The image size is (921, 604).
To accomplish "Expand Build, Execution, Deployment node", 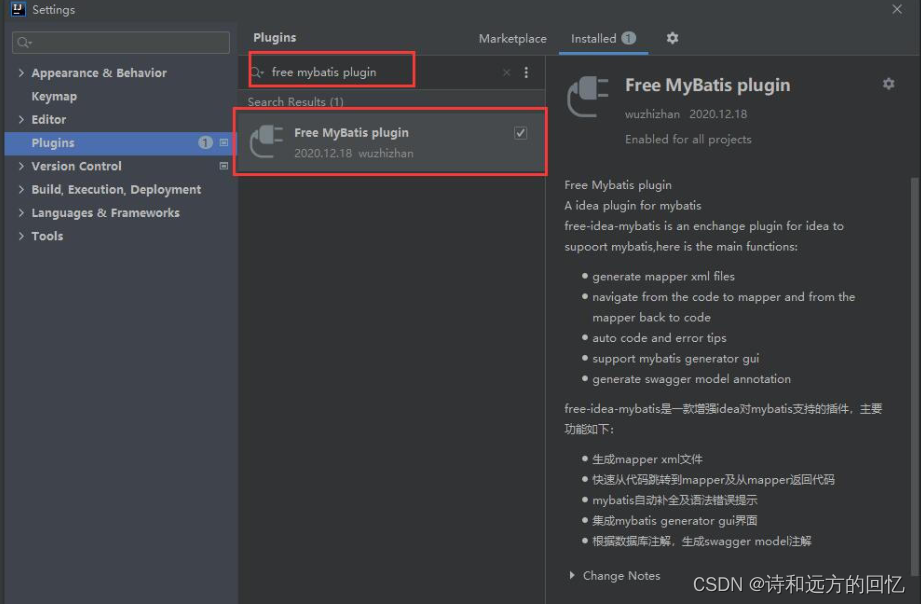I will point(21,189).
